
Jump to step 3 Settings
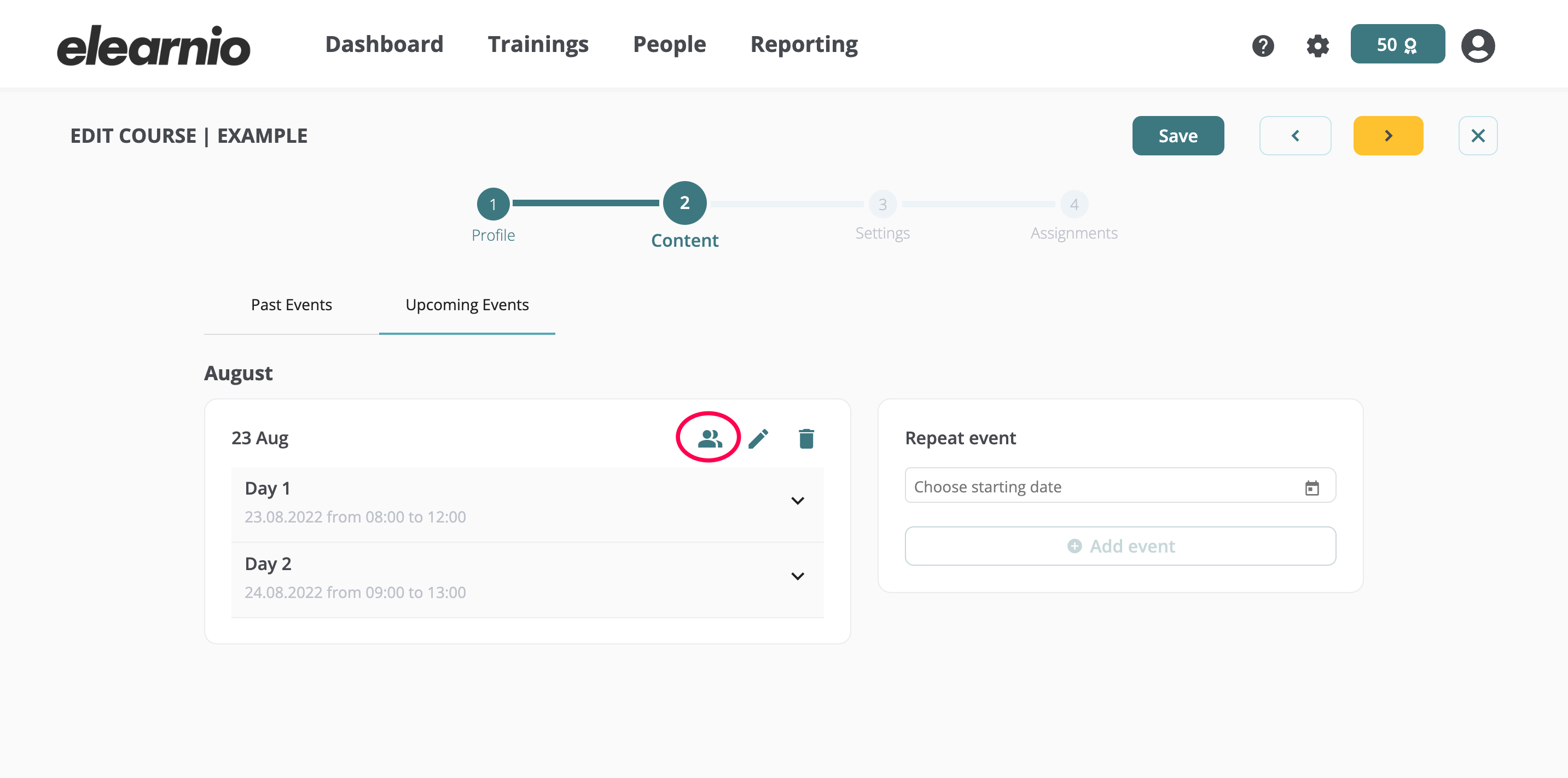pos(882,205)
